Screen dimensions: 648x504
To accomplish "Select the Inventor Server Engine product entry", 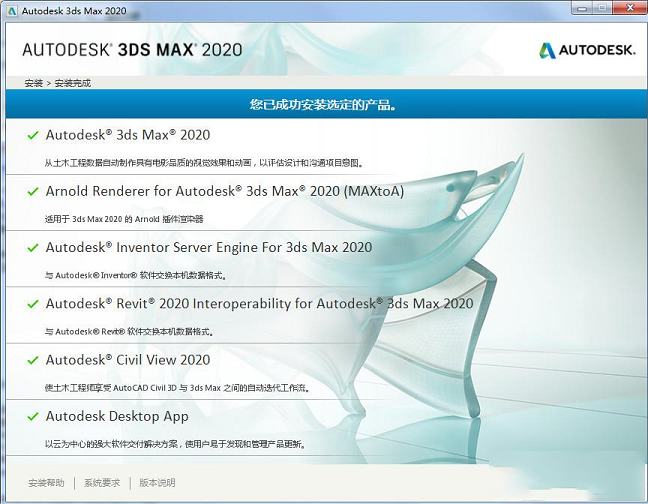I will coord(209,247).
